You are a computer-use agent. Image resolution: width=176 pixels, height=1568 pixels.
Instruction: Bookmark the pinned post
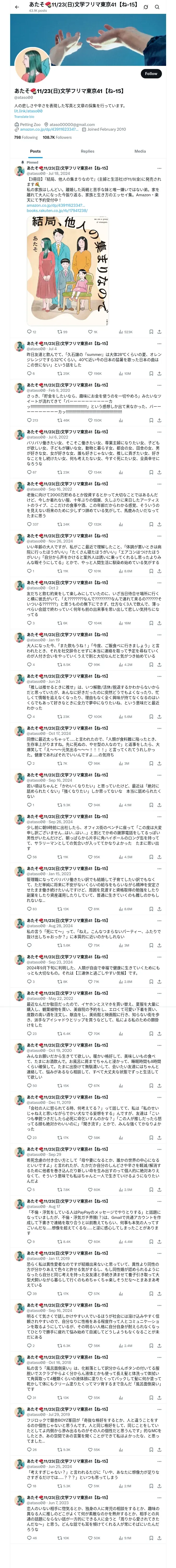coord(151,332)
